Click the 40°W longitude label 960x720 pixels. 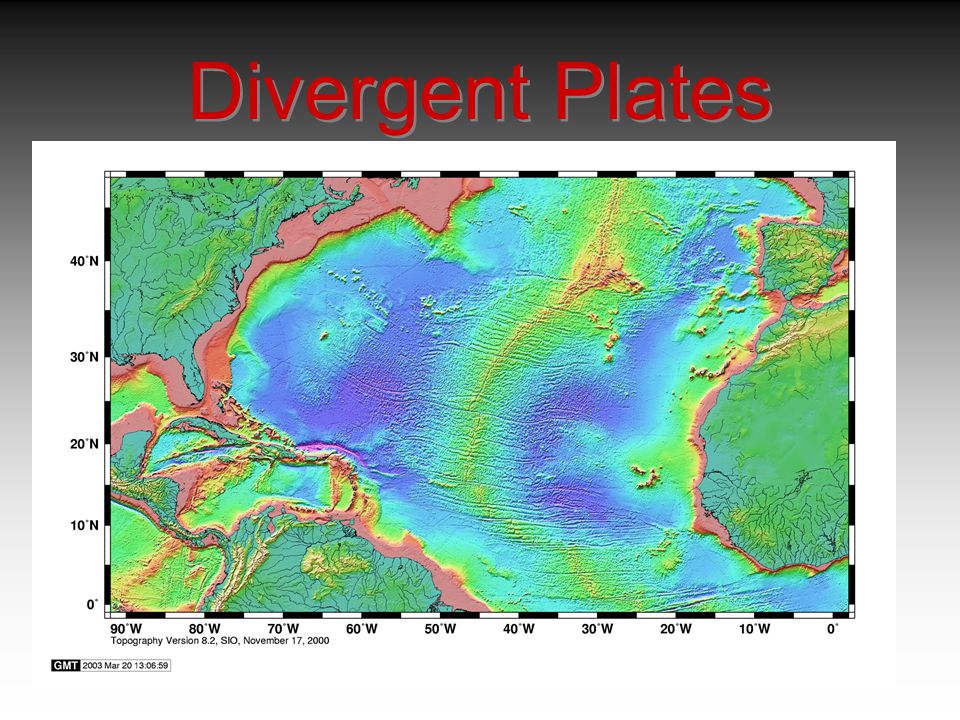519,629
